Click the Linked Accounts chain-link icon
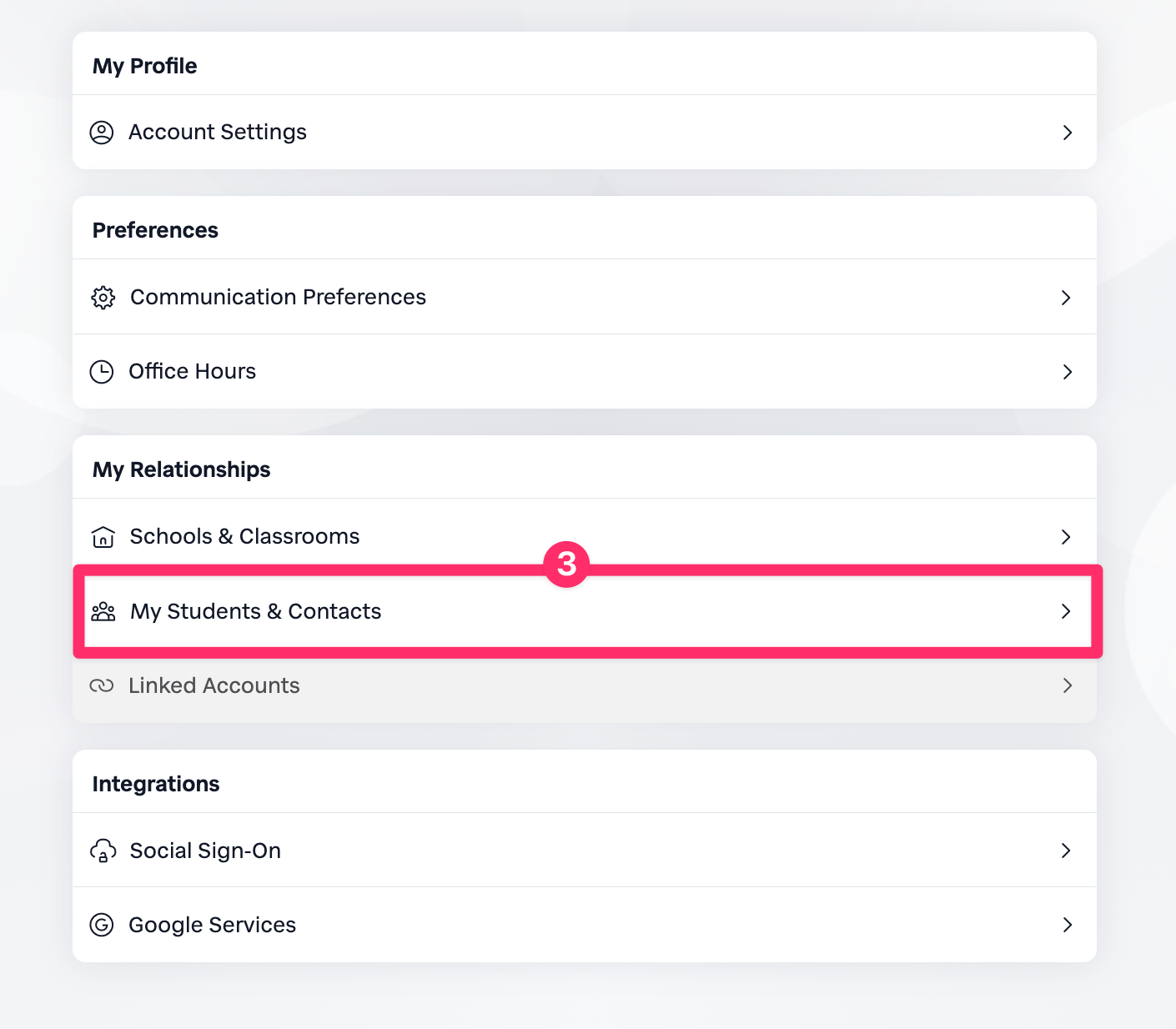1176x1029 pixels. [x=102, y=686]
